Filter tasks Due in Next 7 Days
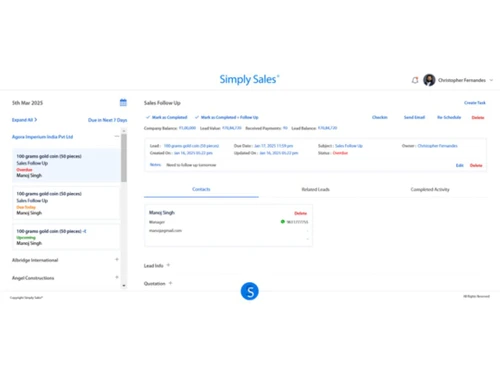Image resolution: width=500 pixels, height=375 pixels. click(x=107, y=120)
